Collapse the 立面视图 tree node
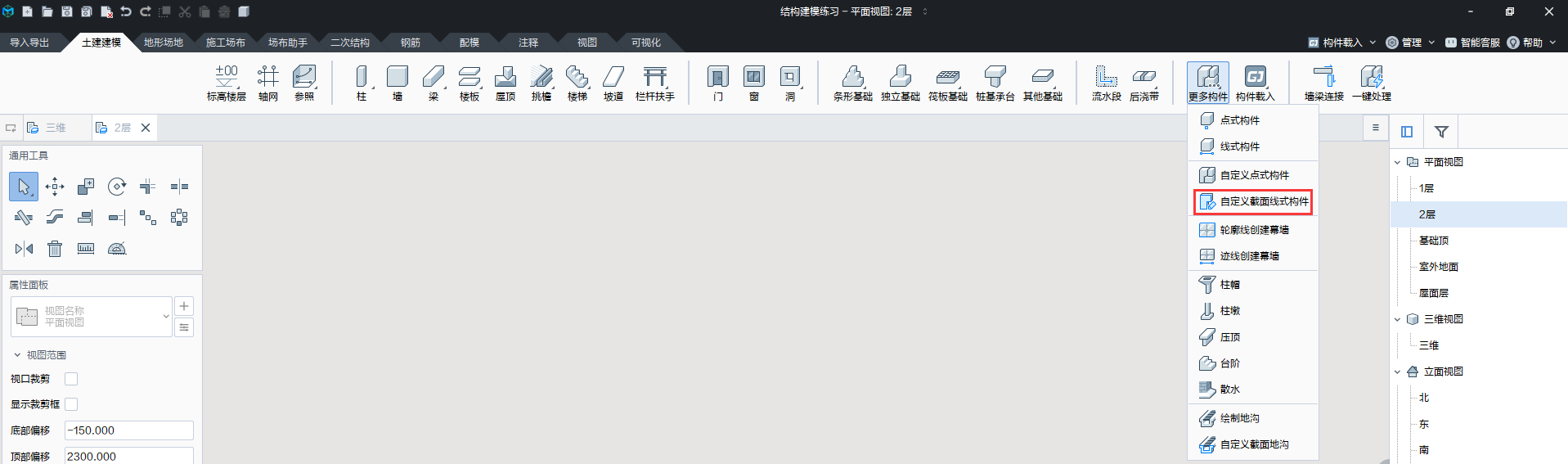The image size is (1568, 464). click(x=1397, y=372)
